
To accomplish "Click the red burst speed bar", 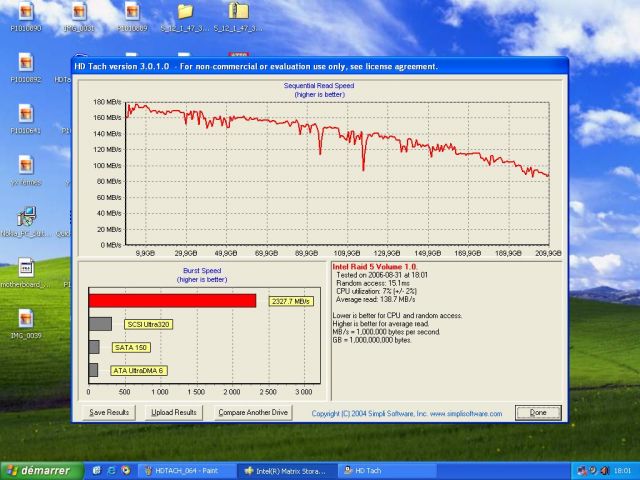I will pyautogui.click(x=172, y=301).
